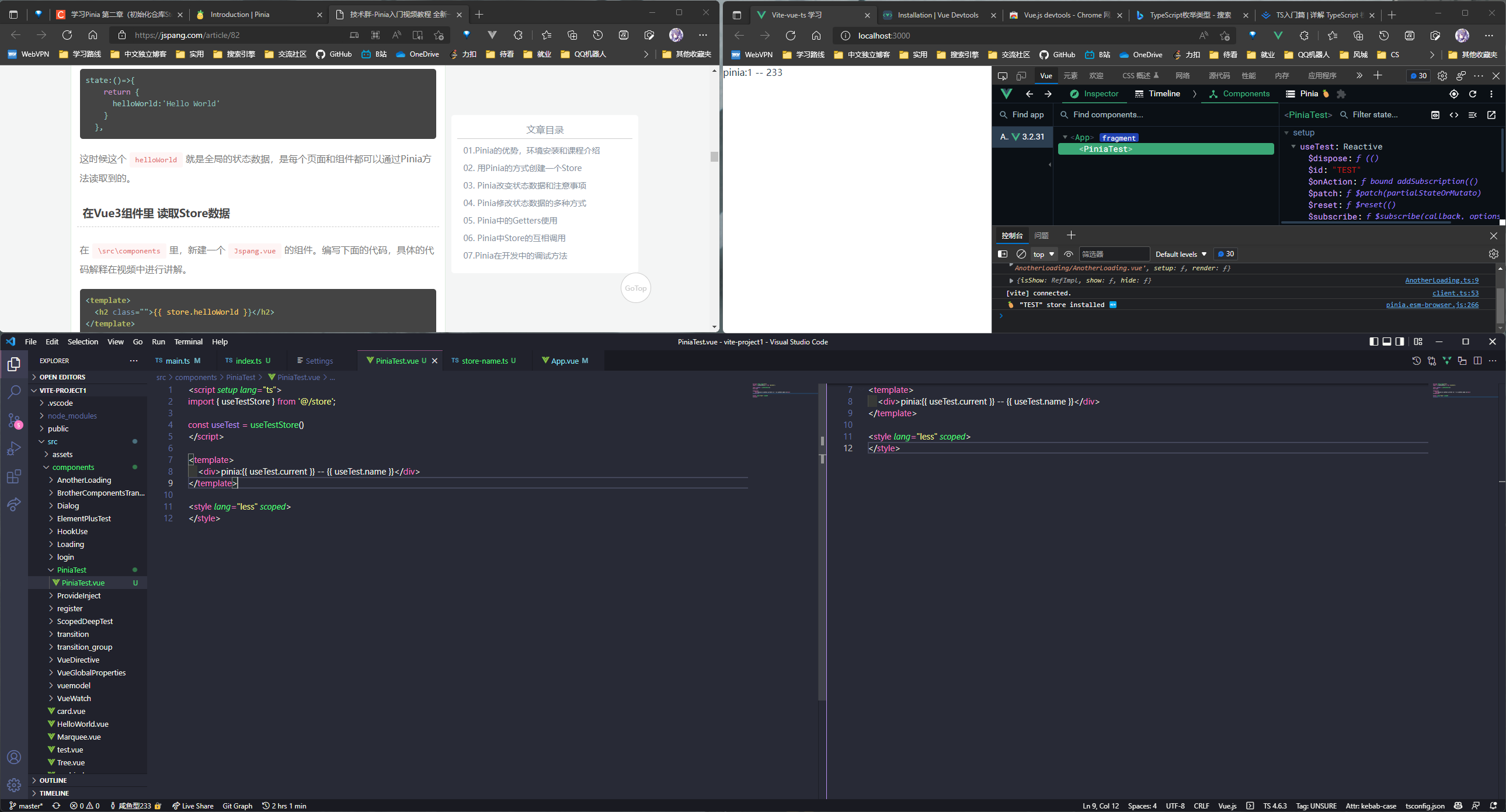
Task: Open console settings gear icon
Action: [1494, 254]
